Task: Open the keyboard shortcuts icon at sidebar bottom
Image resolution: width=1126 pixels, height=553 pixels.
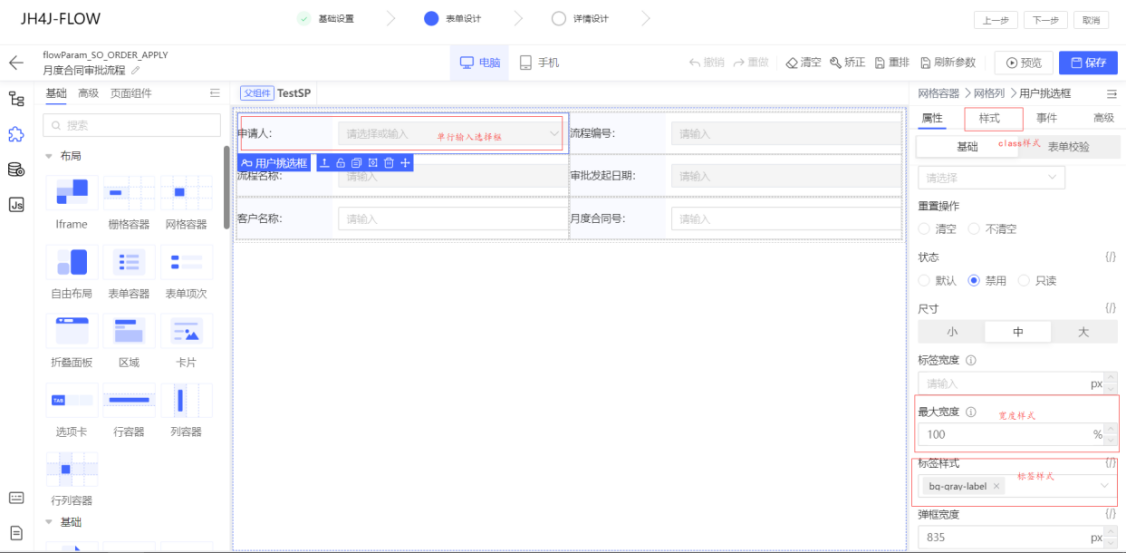Action: point(17,498)
